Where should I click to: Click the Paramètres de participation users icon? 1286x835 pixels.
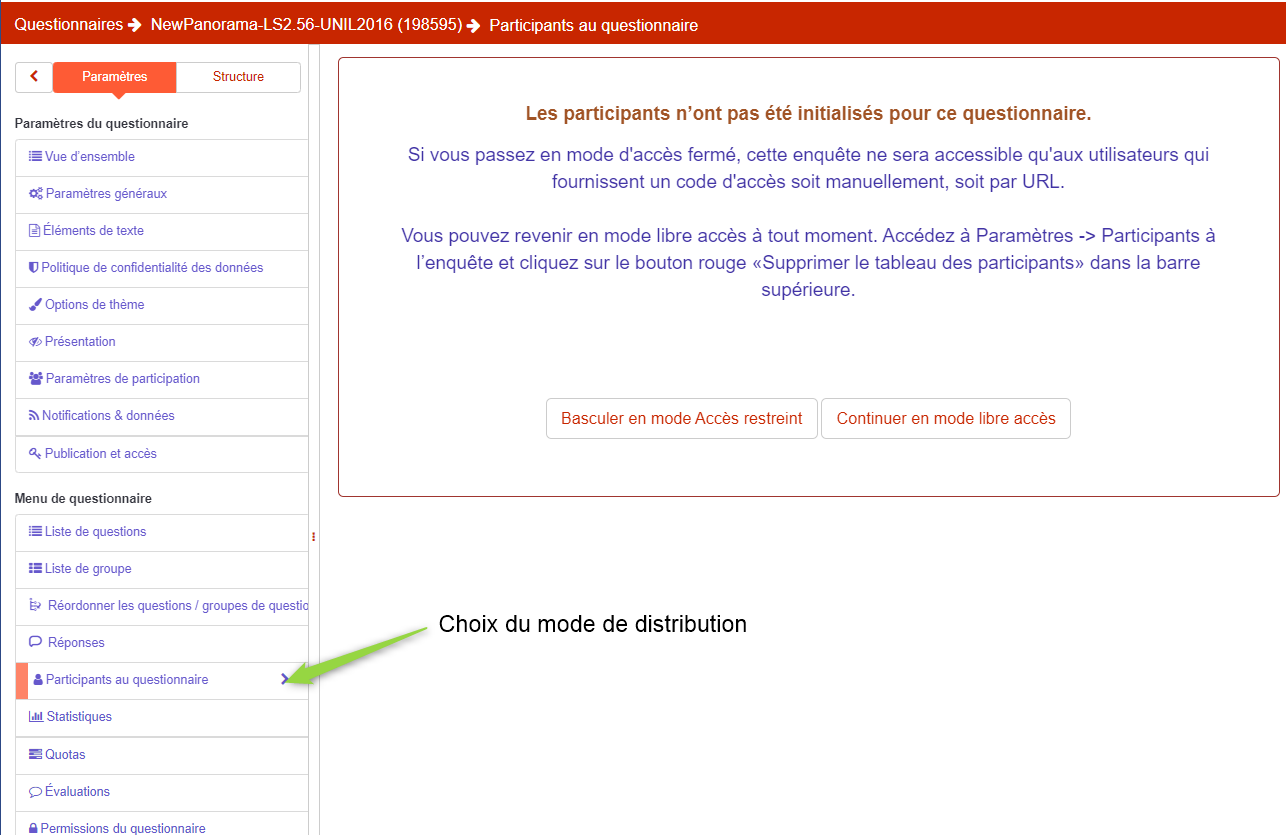pos(36,379)
